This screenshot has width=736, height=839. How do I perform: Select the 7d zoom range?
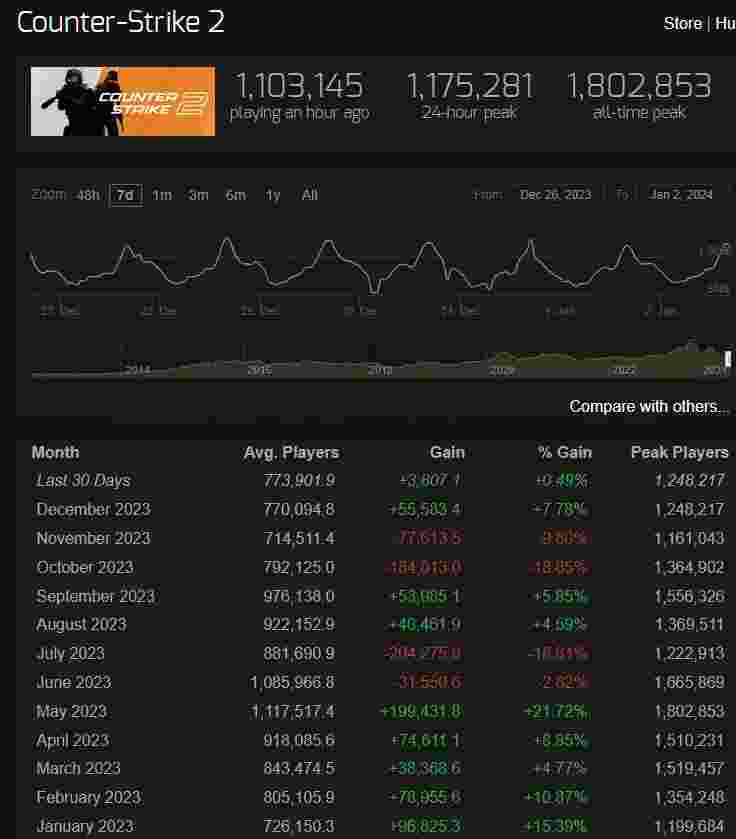pos(125,195)
